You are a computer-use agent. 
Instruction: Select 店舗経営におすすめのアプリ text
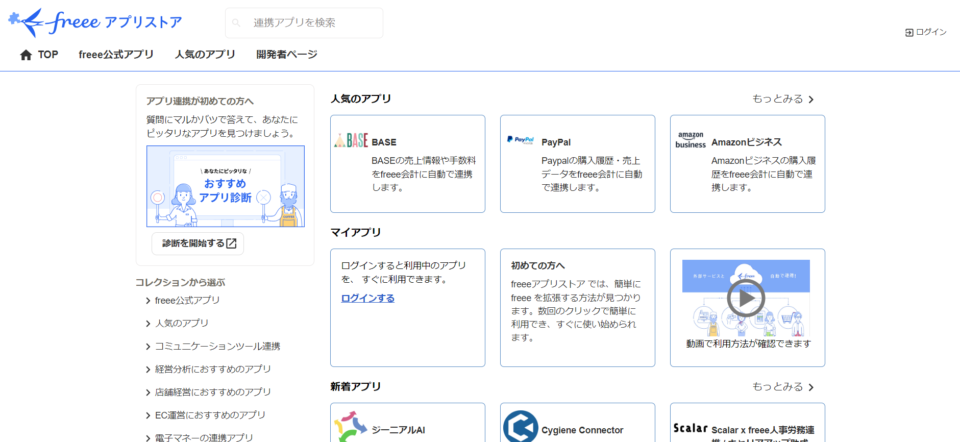click(213, 392)
